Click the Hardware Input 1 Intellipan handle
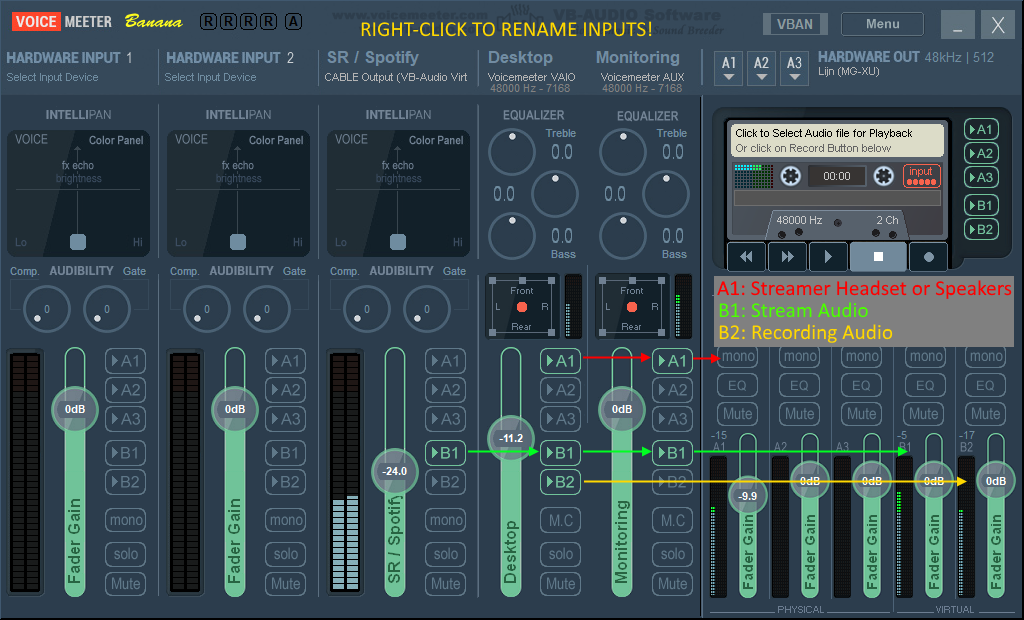 tap(78, 242)
